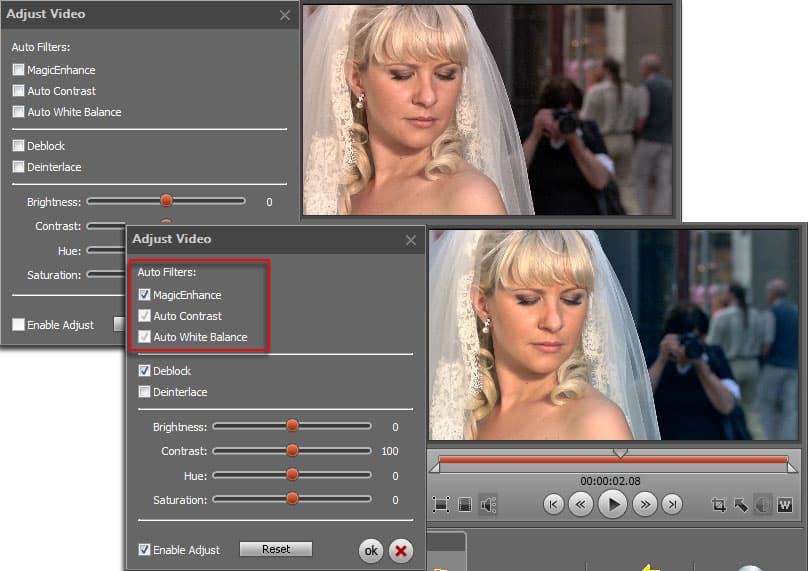
Task: Toggle Enable Adjust in the front dialog
Action: [x=144, y=549]
